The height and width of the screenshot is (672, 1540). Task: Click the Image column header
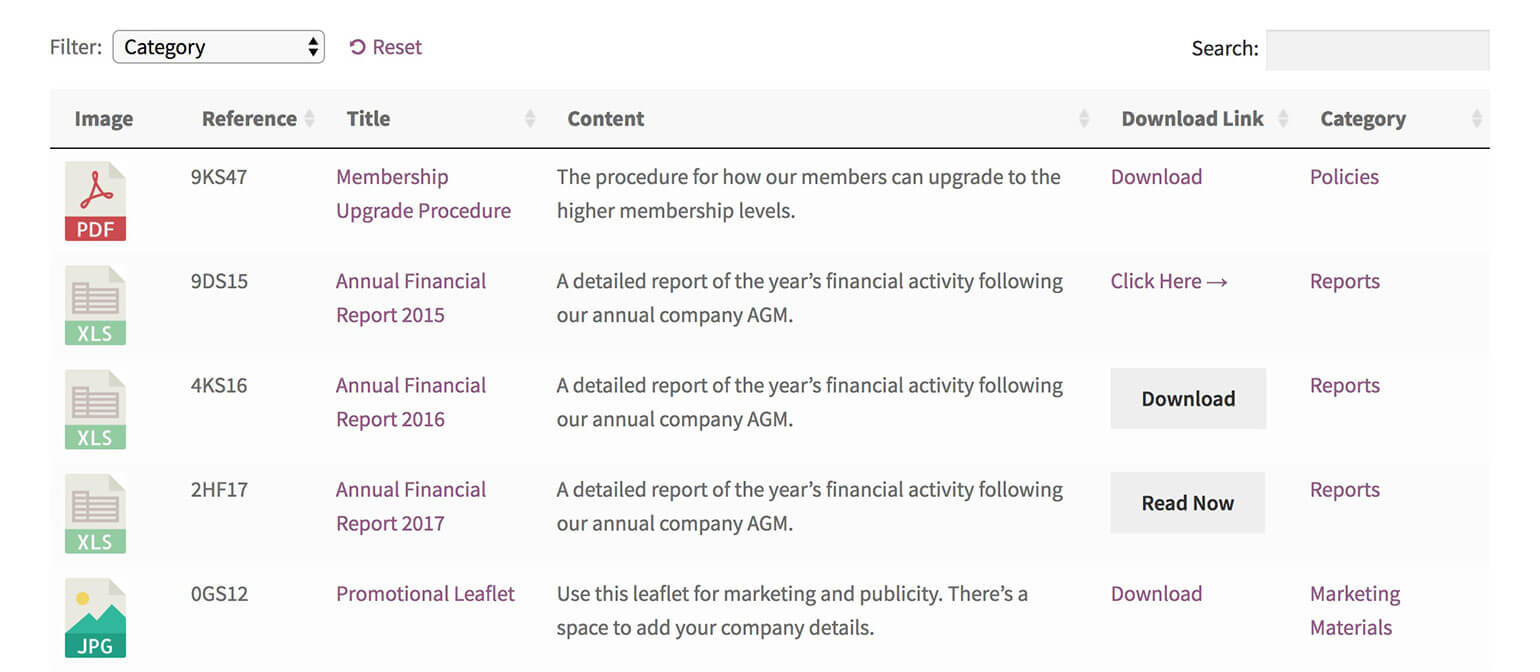104,119
